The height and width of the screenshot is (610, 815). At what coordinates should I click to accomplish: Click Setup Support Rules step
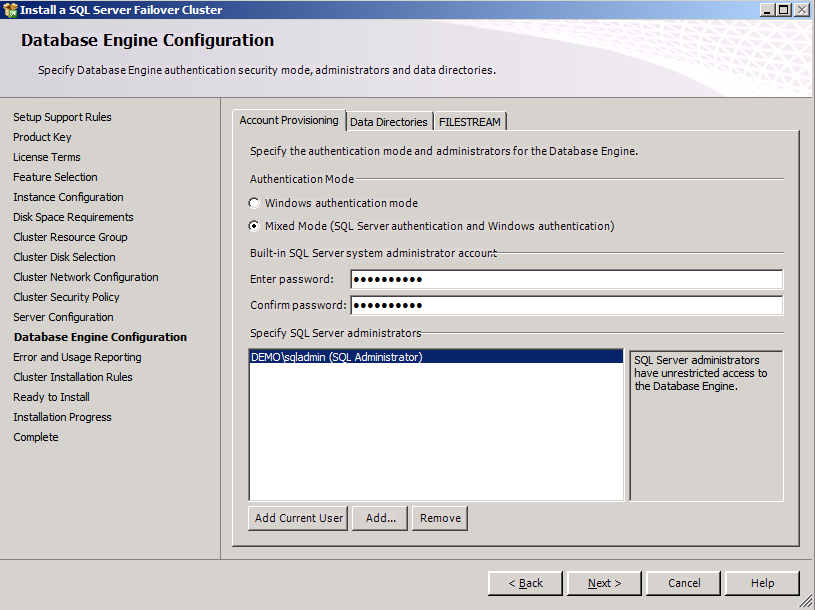[x=62, y=117]
